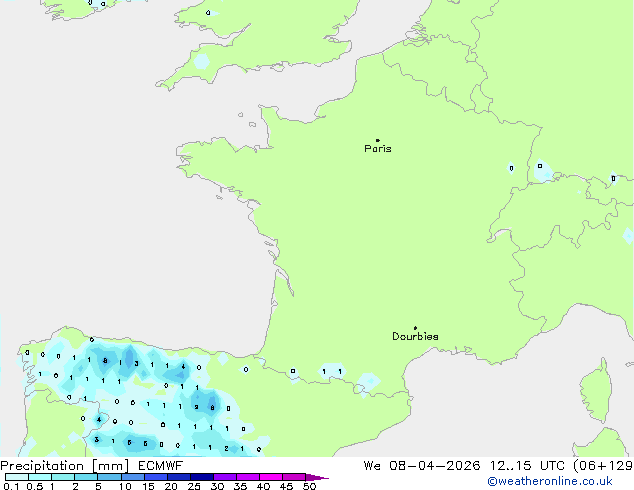This screenshot has width=634, height=490.
Task: Pick the 1–2 mm legend color swatch
Action: [x=63, y=477]
